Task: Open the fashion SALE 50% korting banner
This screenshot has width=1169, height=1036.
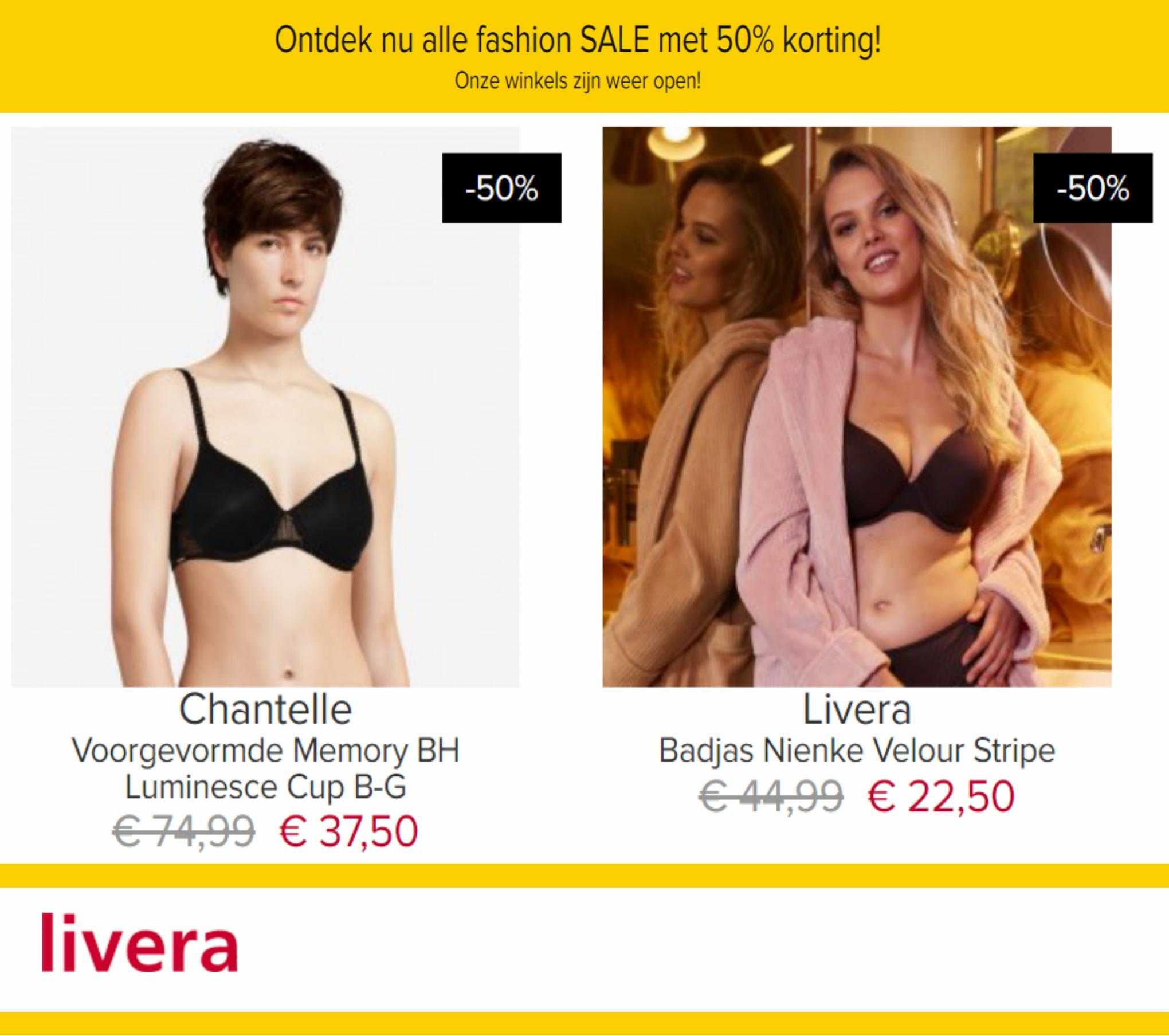Action: tap(578, 41)
